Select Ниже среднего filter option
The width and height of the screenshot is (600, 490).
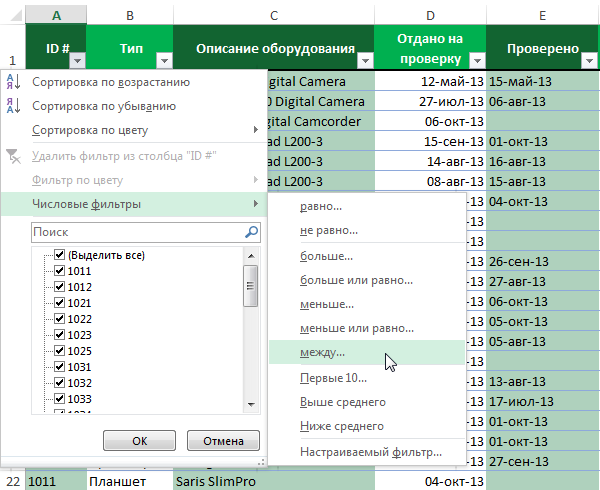click(x=367, y=426)
